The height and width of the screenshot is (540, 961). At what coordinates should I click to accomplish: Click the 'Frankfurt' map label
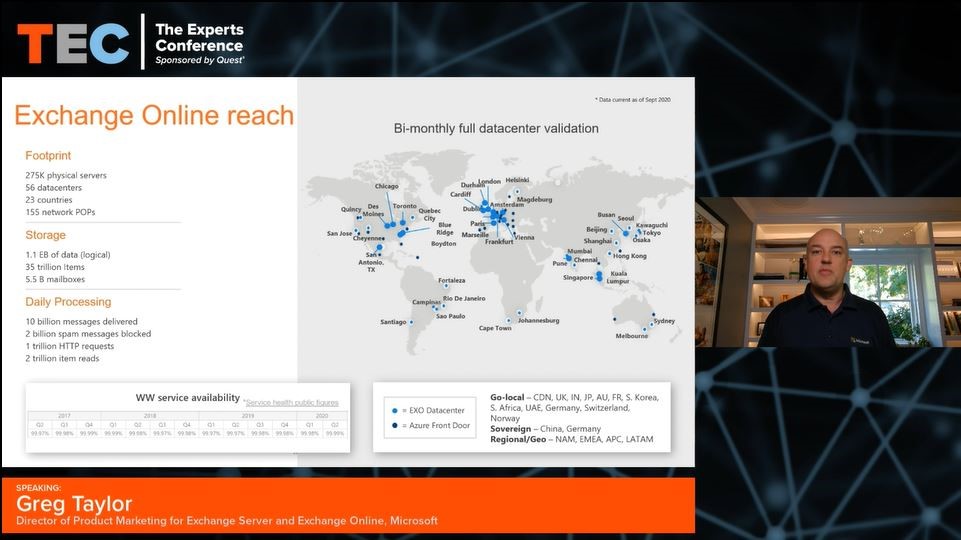[499, 241]
